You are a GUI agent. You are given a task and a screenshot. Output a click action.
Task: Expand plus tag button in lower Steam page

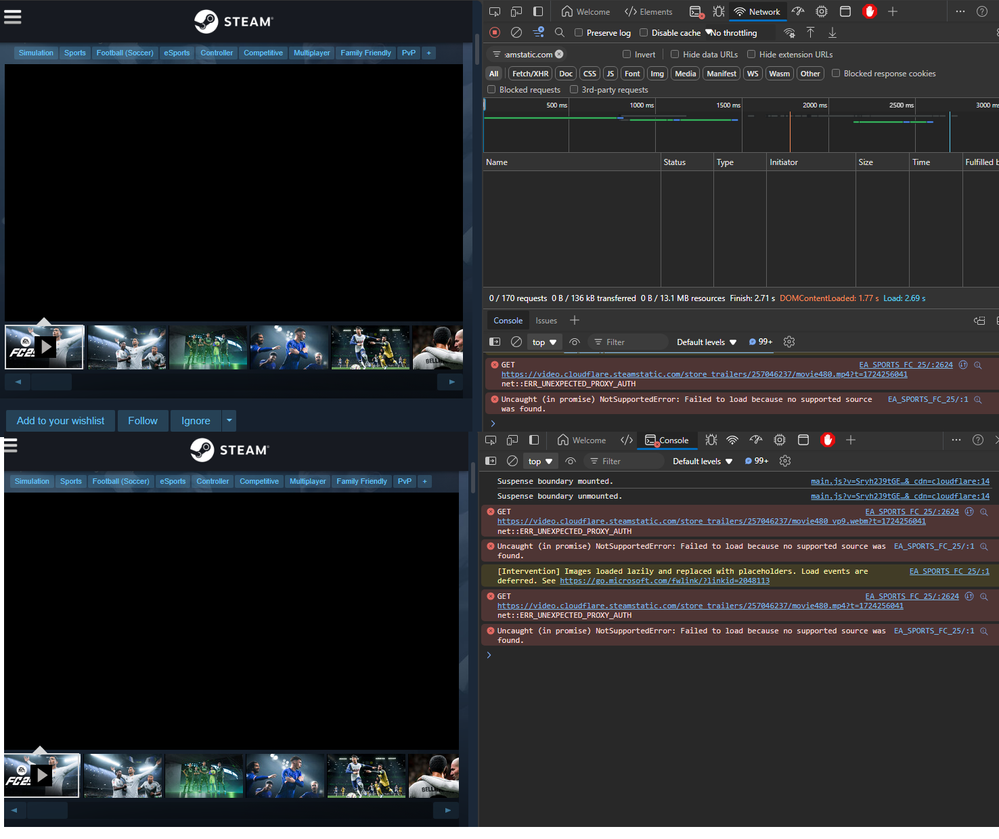[425, 482]
